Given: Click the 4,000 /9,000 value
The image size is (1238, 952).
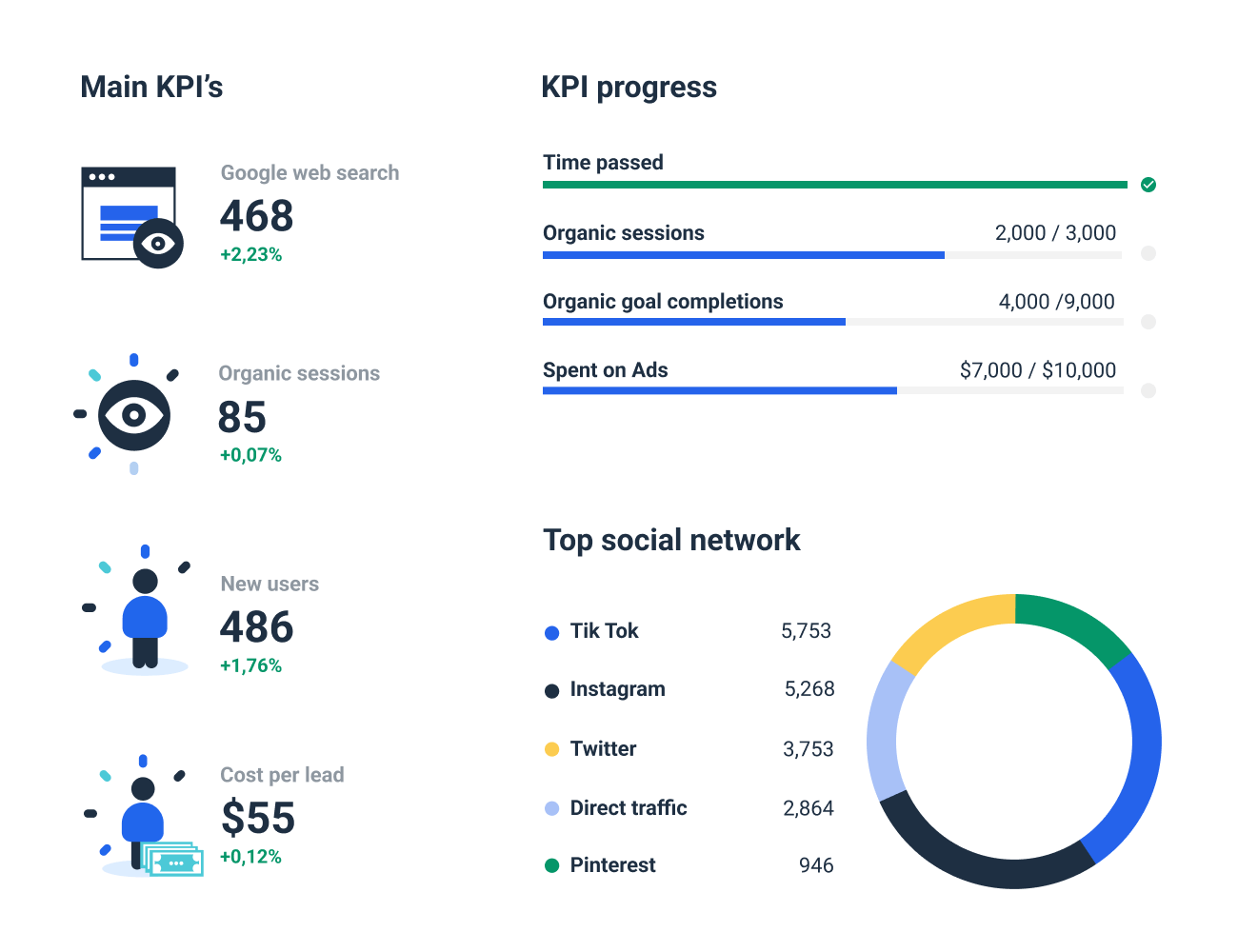Looking at the screenshot, I should point(1056,302).
